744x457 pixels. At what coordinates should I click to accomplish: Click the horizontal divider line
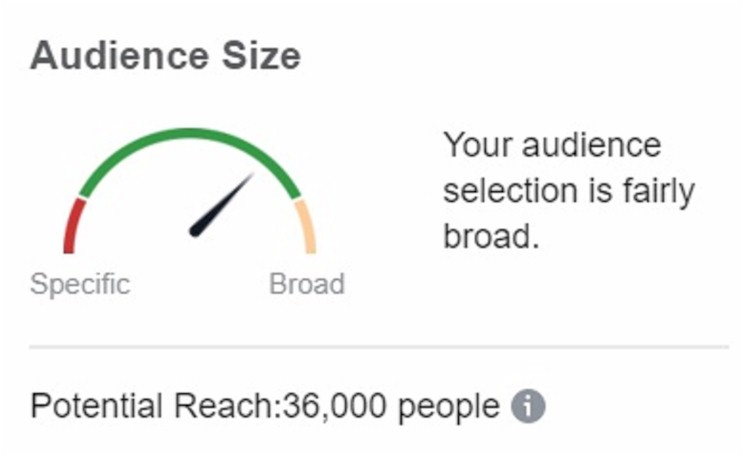379,348
